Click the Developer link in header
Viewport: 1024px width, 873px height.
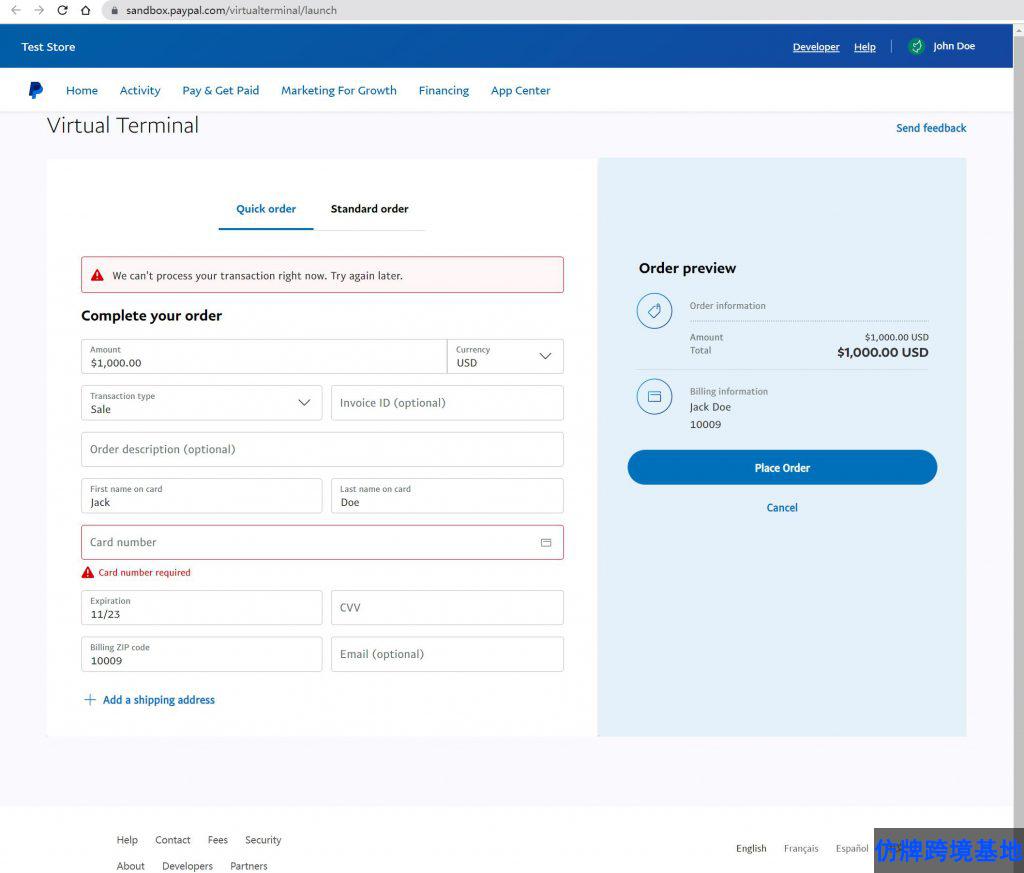coord(816,47)
